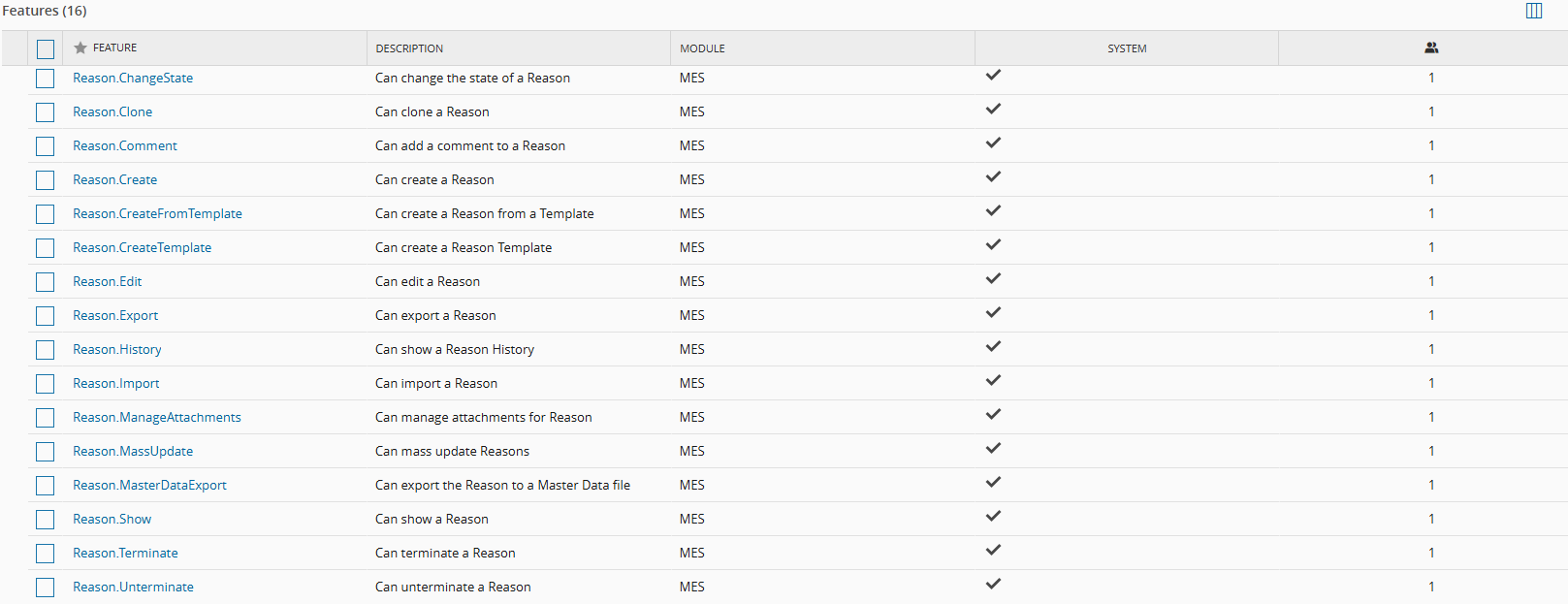Check the Reason.Create row checkbox
The image size is (1568, 604).
coord(46,180)
